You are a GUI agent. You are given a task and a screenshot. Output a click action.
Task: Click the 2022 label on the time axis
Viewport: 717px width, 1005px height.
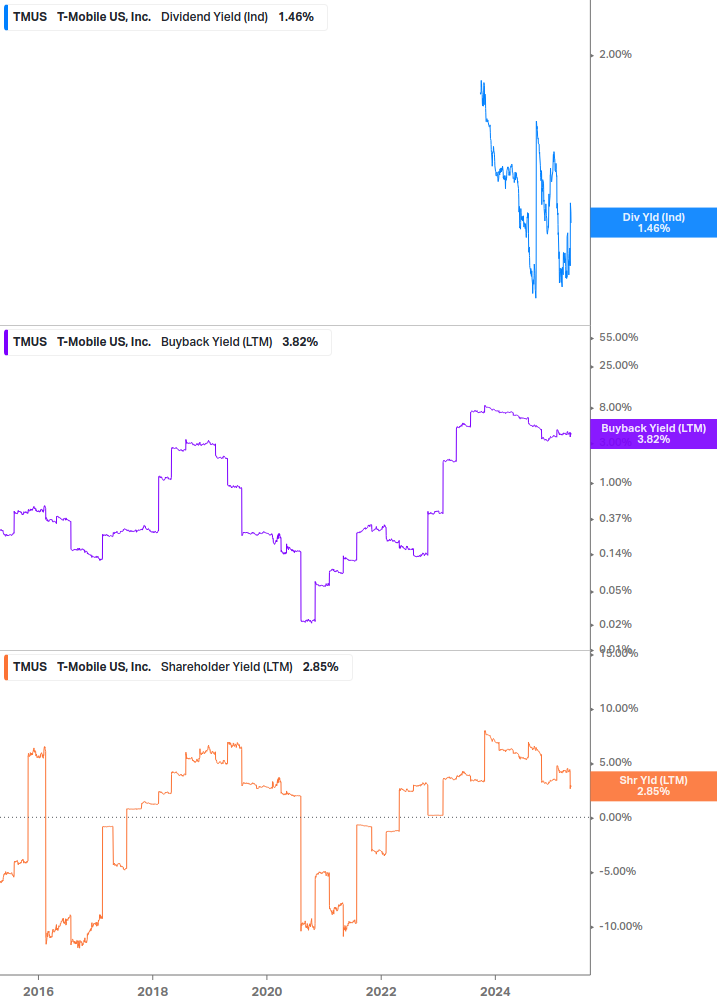point(381,992)
